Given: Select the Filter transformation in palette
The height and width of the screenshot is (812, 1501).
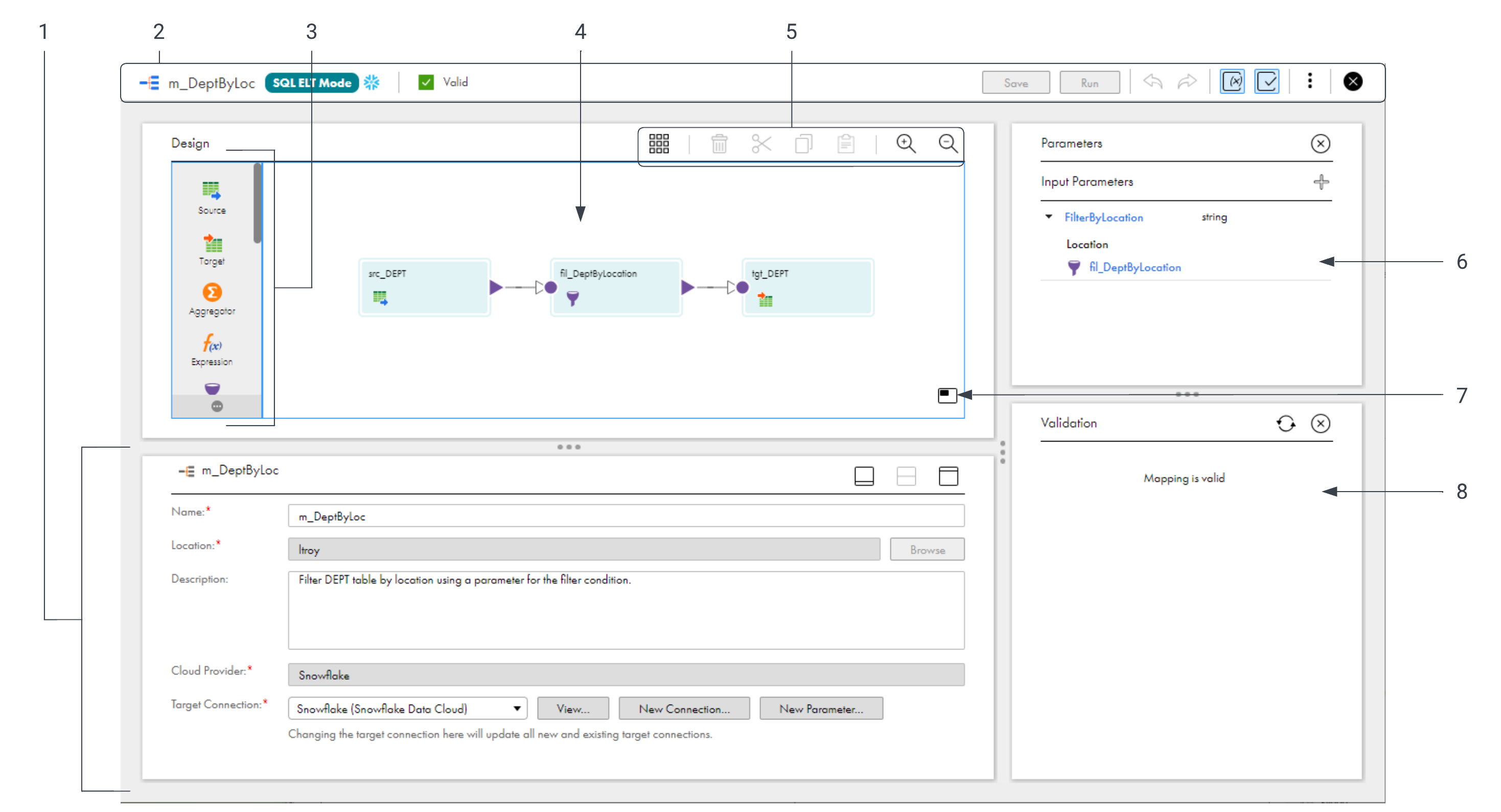Looking at the screenshot, I should coord(212,388).
